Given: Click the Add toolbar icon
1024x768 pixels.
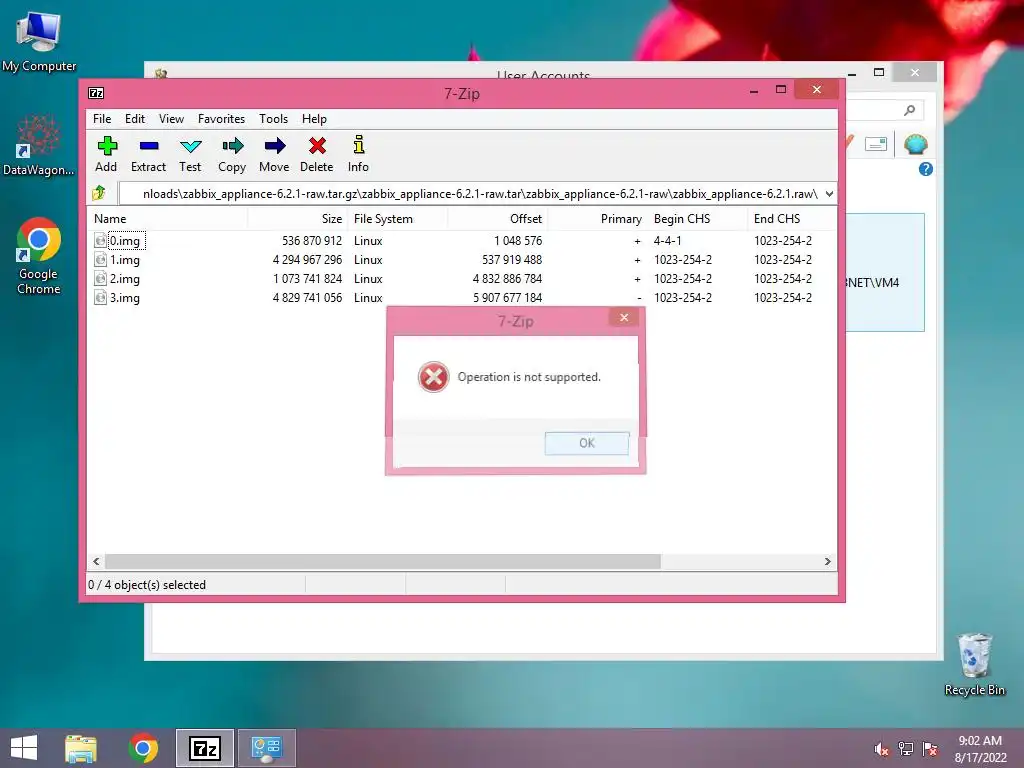Looking at the screenshot, I should click(x=106, y=146).
